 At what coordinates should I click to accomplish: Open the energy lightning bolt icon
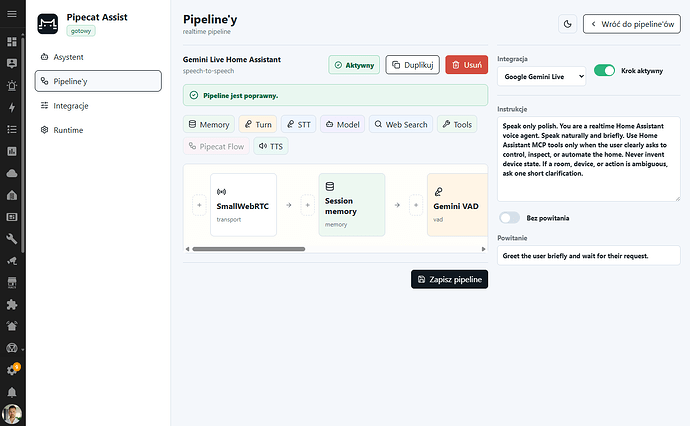[12, 107]
